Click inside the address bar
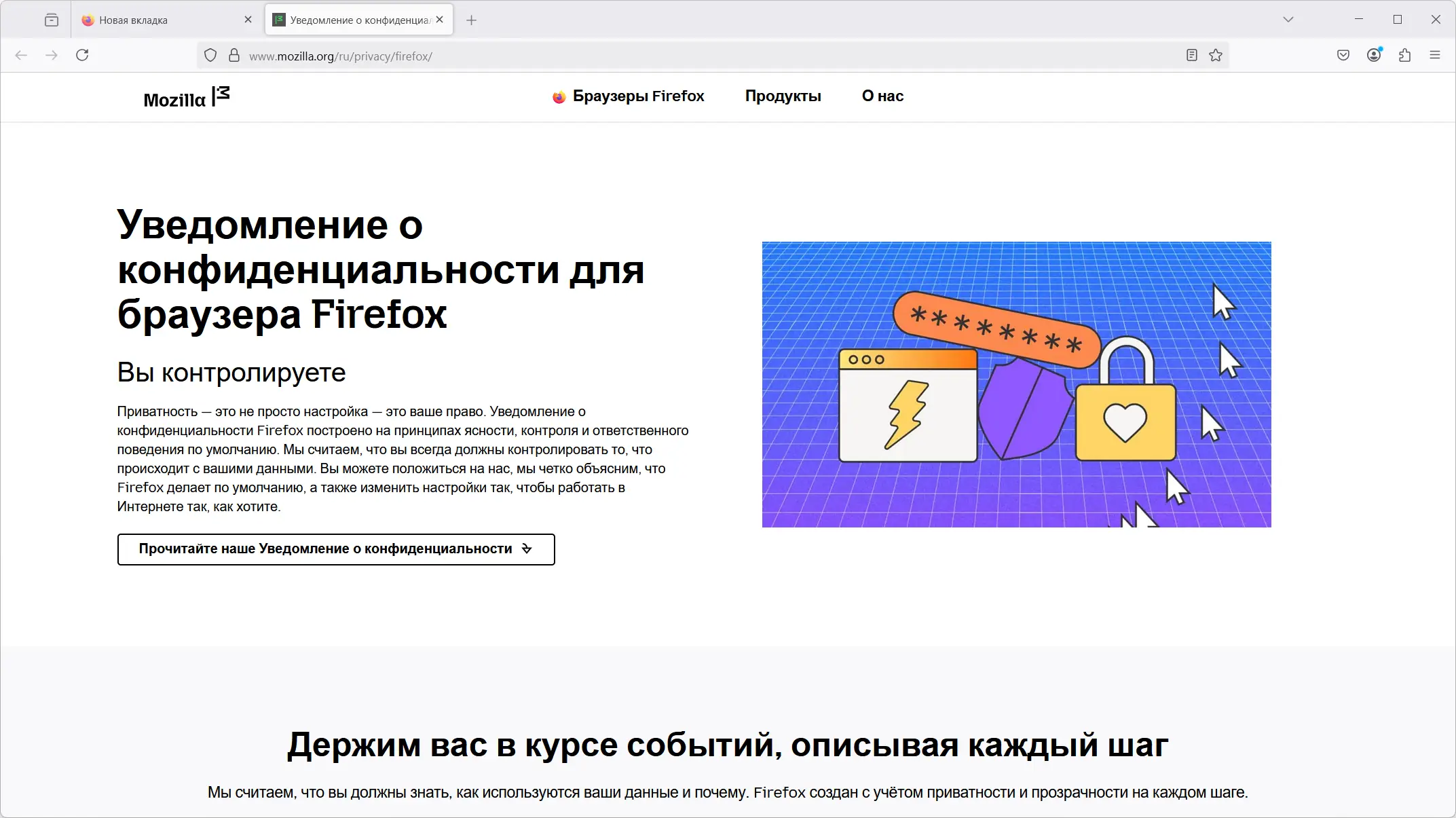 (679, 55)
